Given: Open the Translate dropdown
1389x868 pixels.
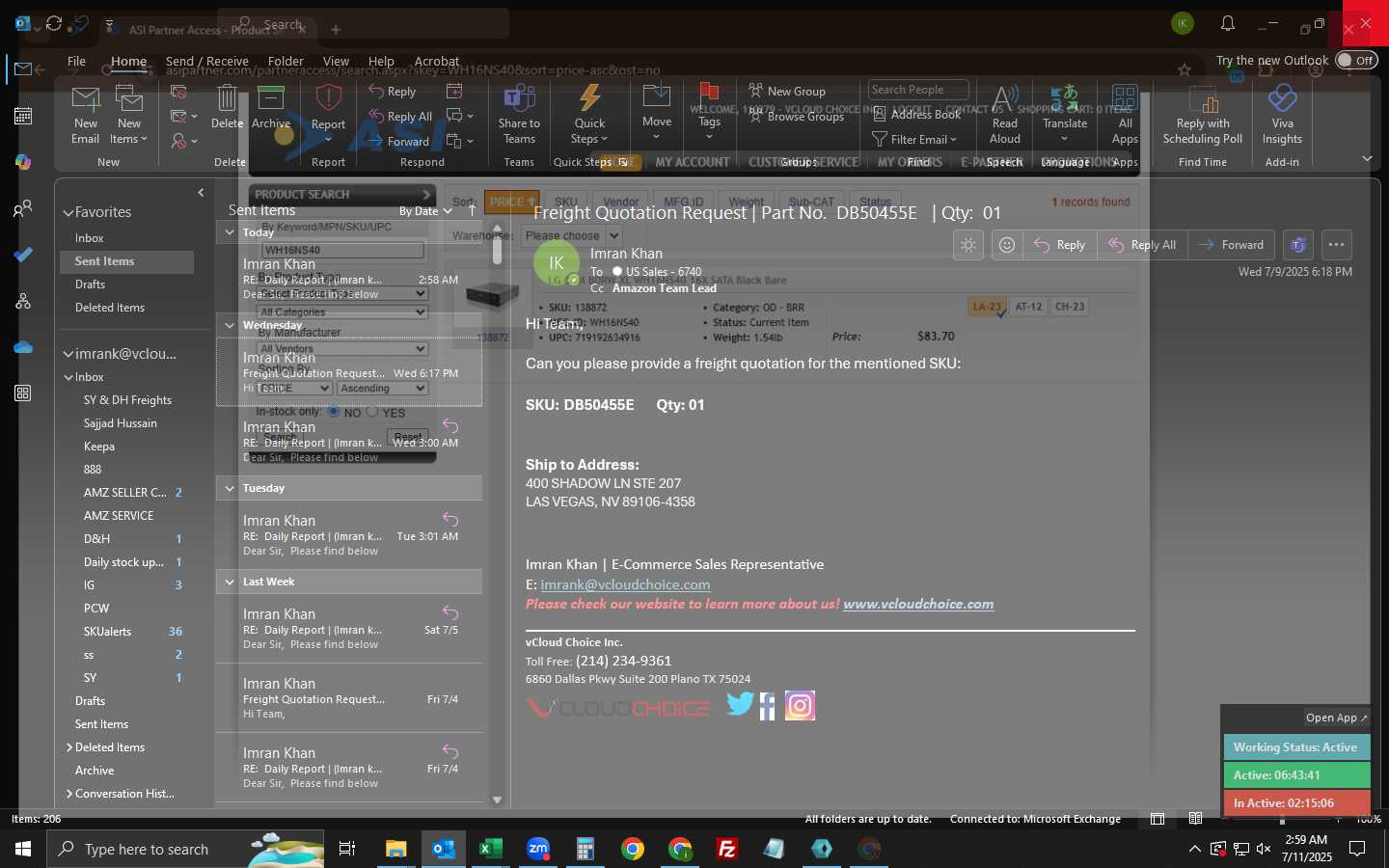Looking at the screenshot, I should pyautogui.click(x=1065, y=115).
